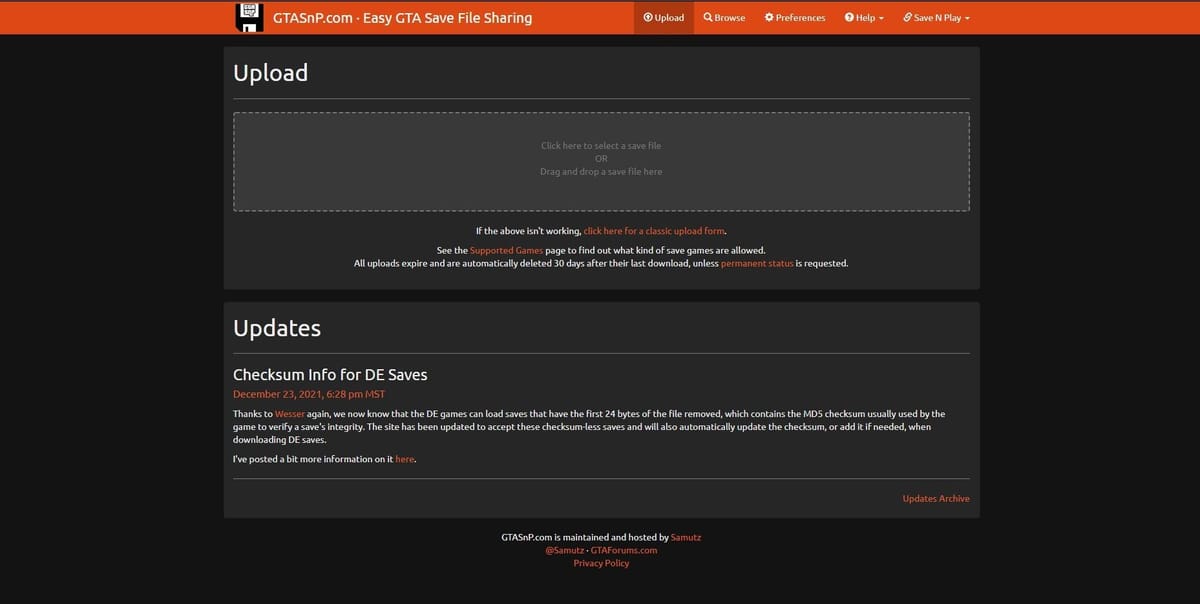The width and height of the screenshot is (1200, 604).
Task: Click the magnifier icon beside Browse
Action: point(708,17)
